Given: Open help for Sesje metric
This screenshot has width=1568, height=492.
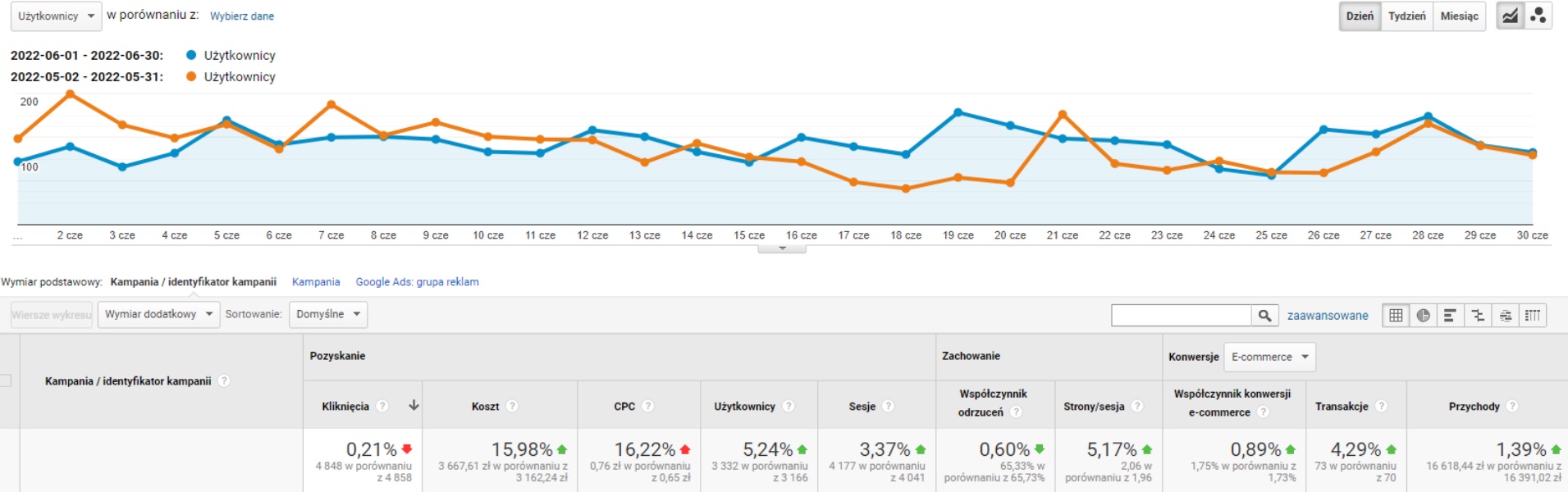Looking at the screenshot, I should [x=888, y=406].
